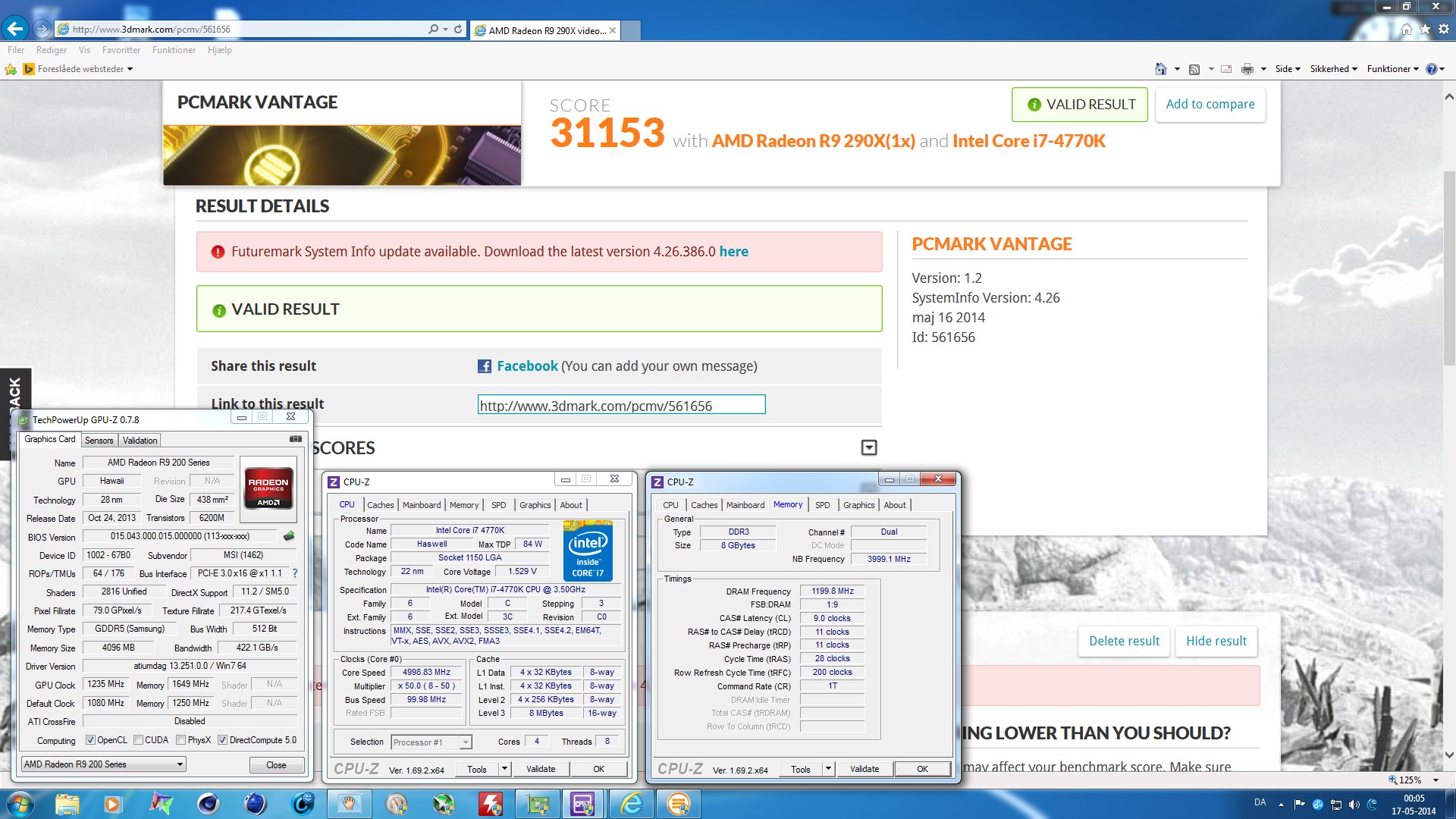Click the Add to favorites bar star icon
The width and height of the screenshot is (1456, 819).
point(11,69)
